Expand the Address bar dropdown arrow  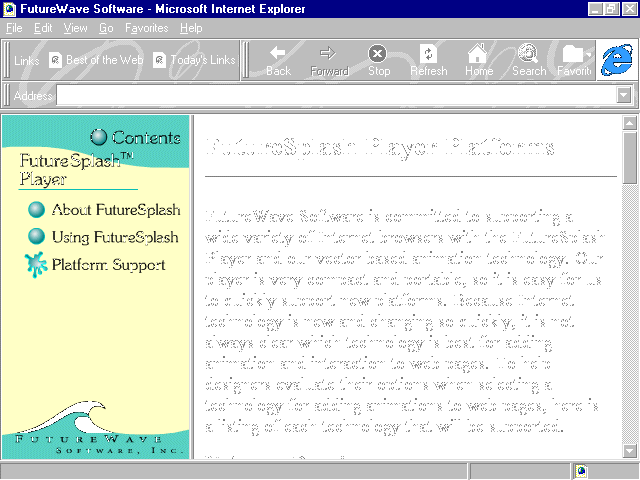625,96
